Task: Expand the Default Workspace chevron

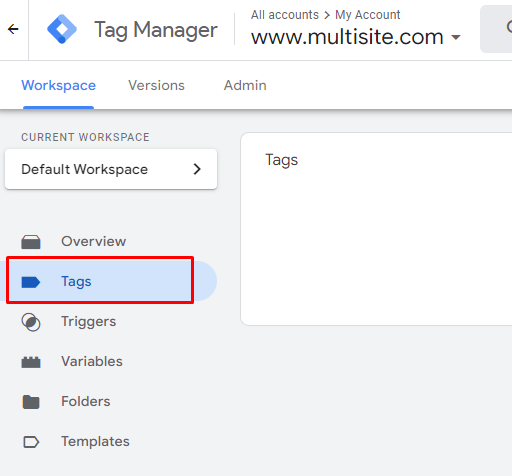Action: [x=197, y=169]
